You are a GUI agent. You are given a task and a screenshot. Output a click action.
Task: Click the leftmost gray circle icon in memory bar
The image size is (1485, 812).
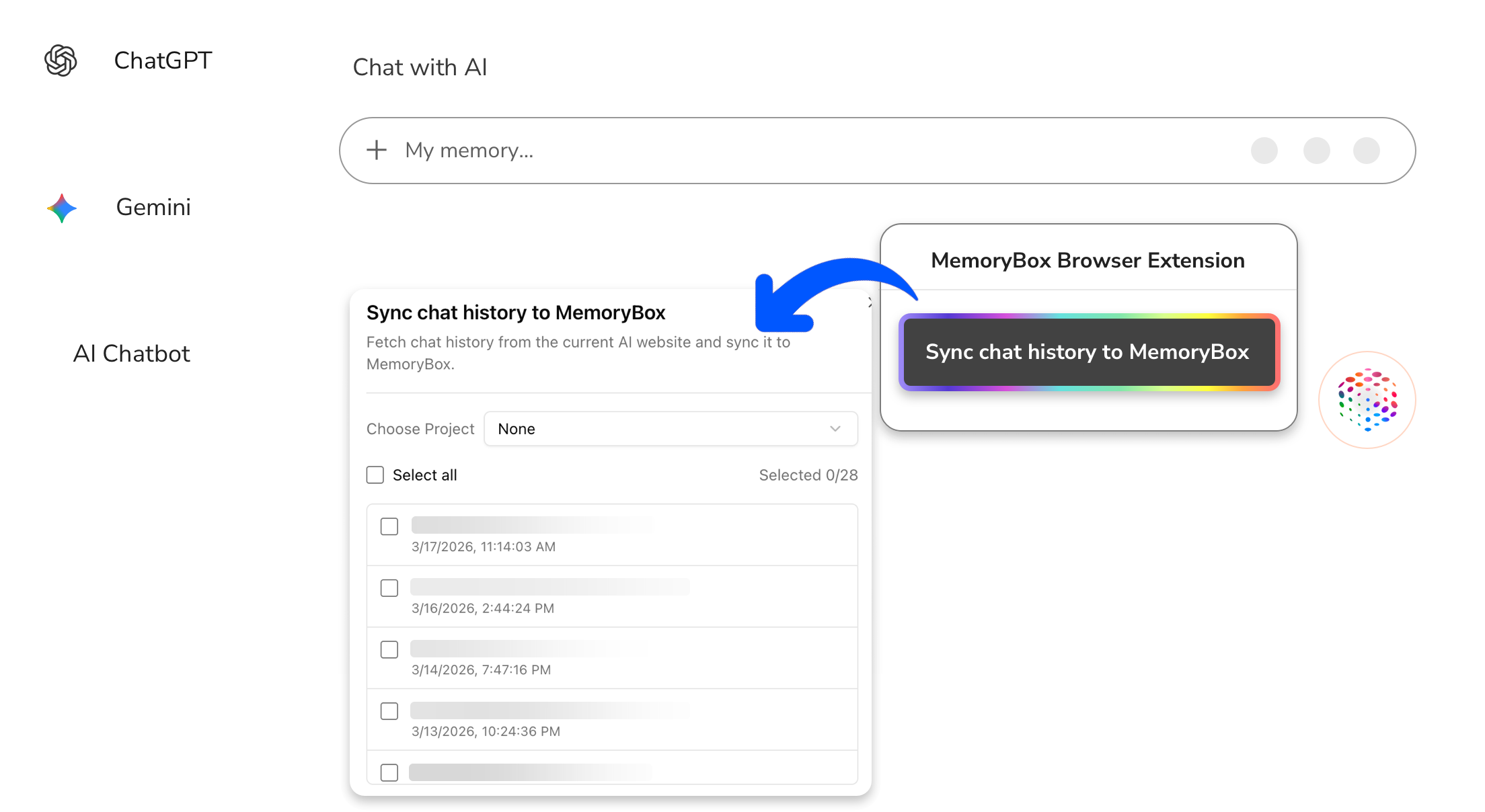(x=1265, y=151)
